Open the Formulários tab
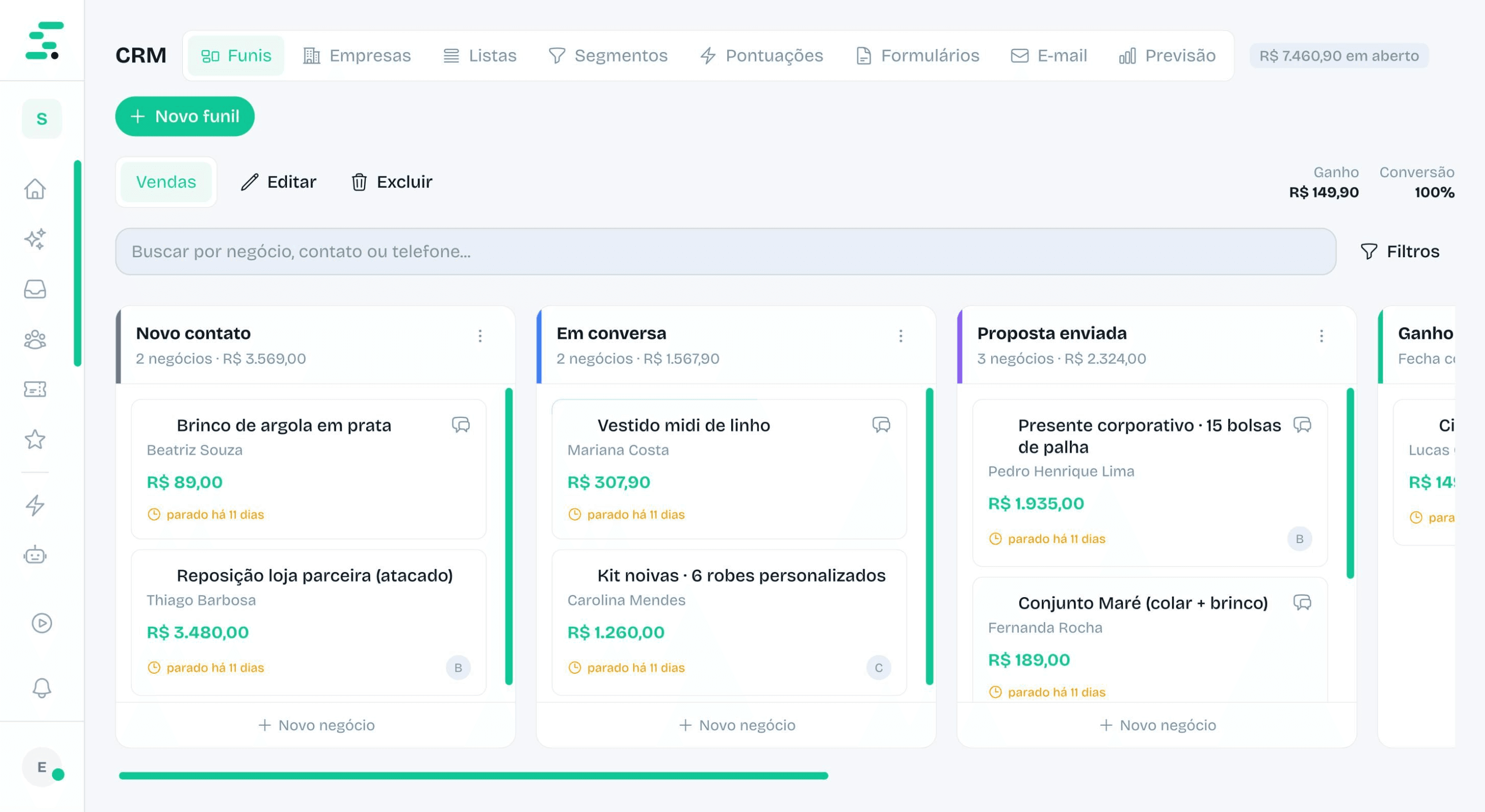Screen dimensions: 1485x812 (x=918, y=56)
